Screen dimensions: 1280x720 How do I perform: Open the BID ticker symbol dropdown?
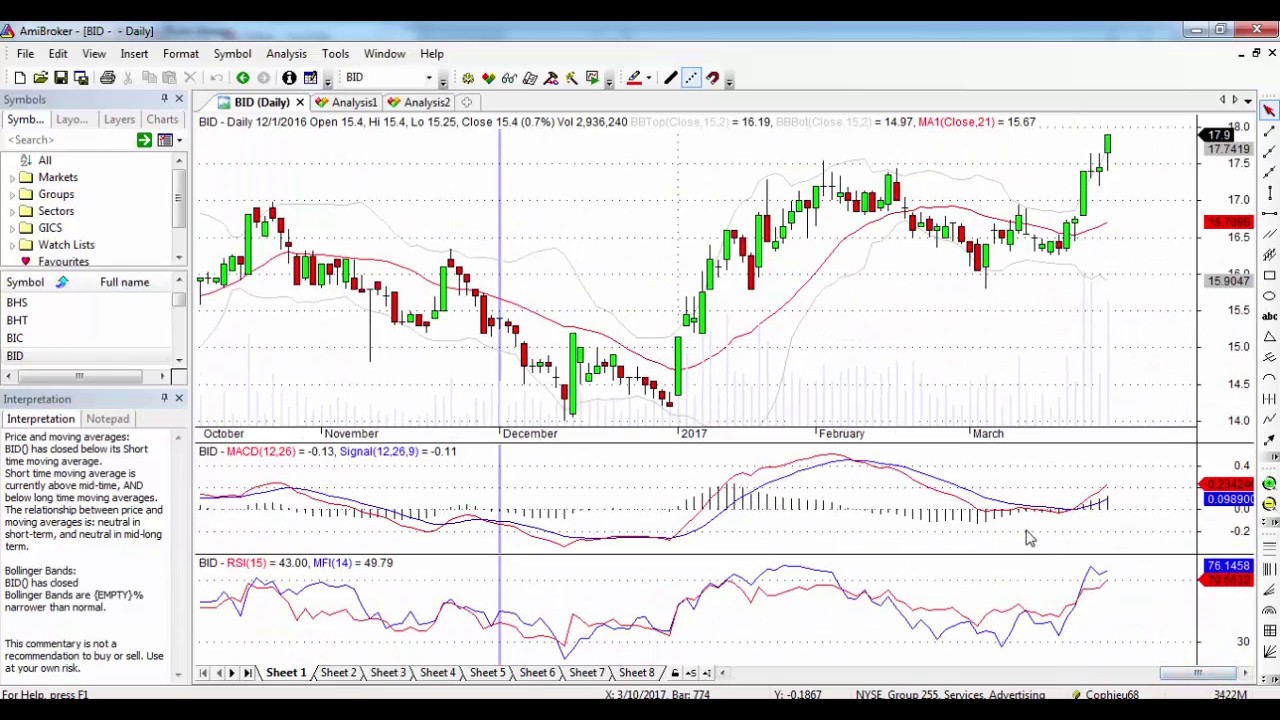(x=429, y=78)
